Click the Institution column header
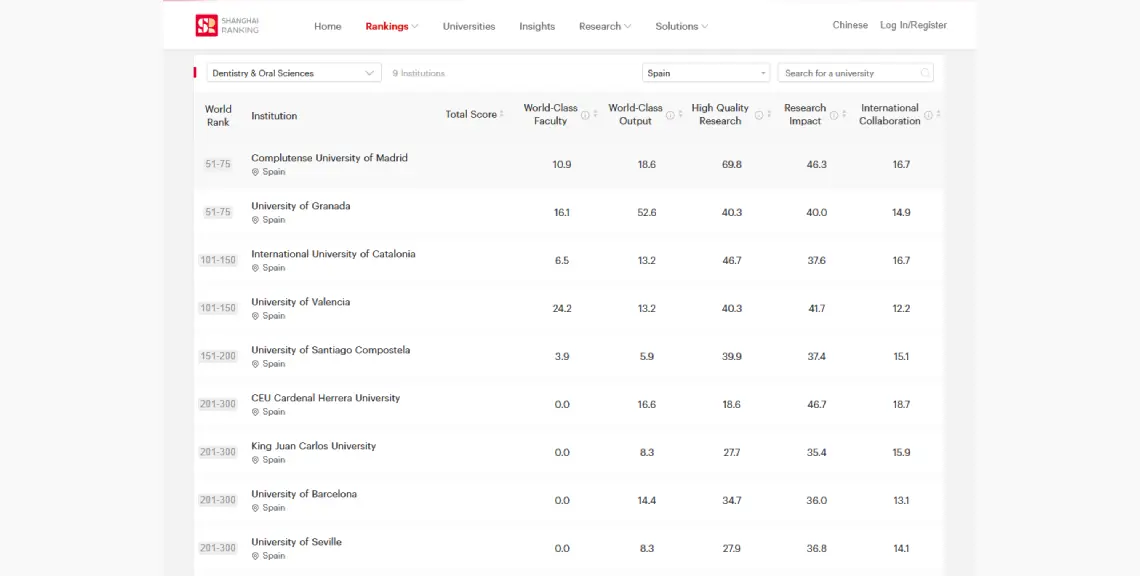 coord(274,116)
